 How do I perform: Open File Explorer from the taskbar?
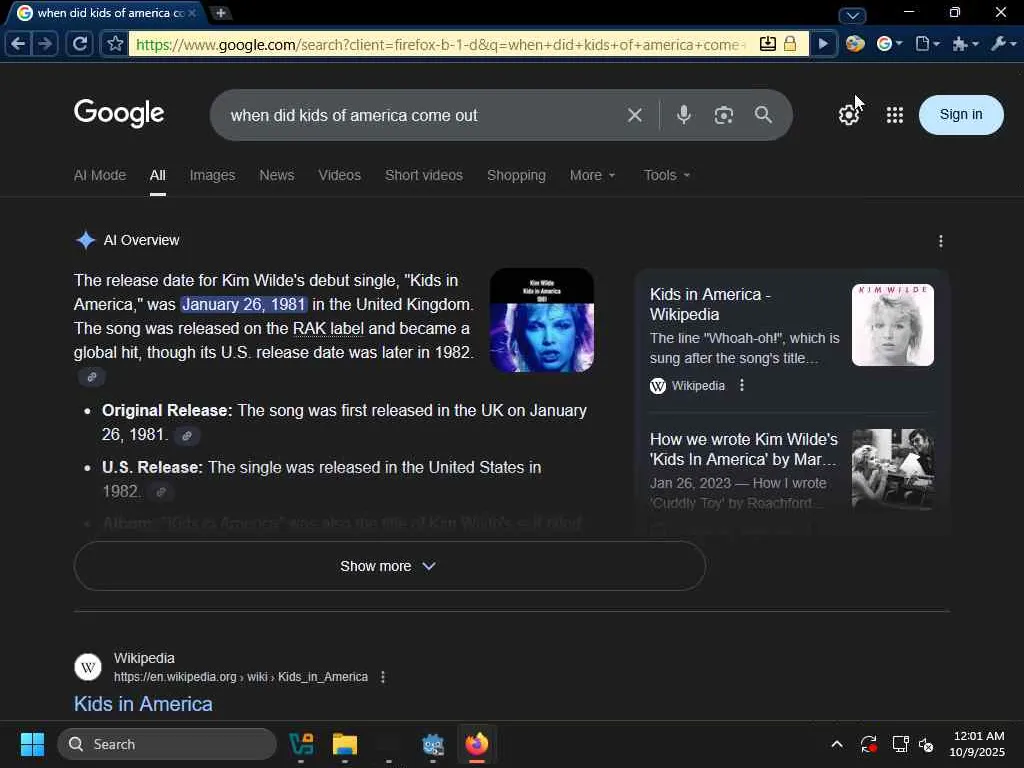(x=344, y=744)
